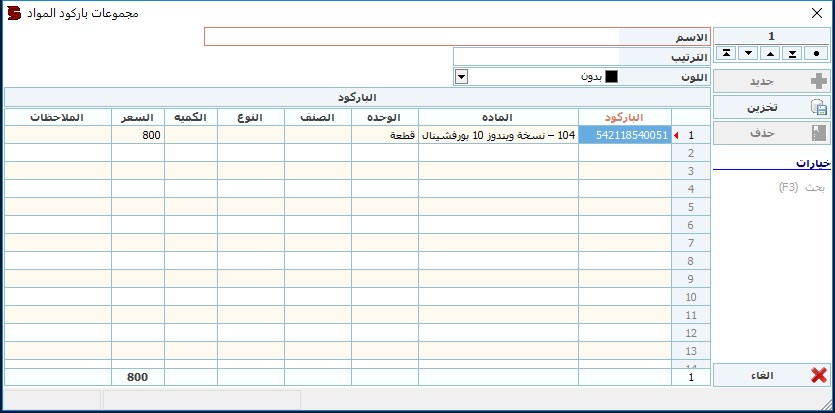Click the حذف delete icon
The width and height of the screenshot is (835, 413).
click(818, 134)
